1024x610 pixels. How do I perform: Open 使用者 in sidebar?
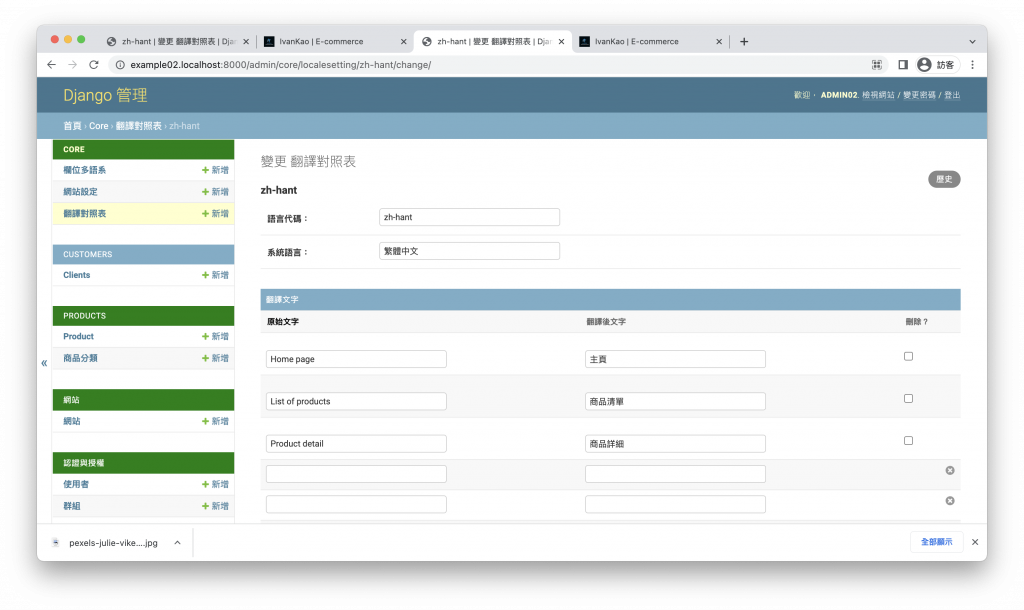(x=76, y=484)
